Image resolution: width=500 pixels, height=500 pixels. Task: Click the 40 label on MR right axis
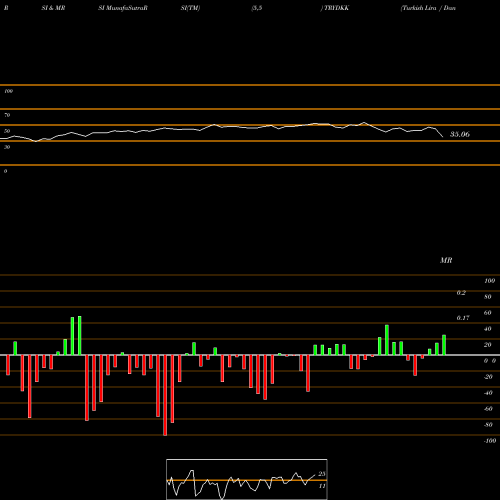pos(488,329)
